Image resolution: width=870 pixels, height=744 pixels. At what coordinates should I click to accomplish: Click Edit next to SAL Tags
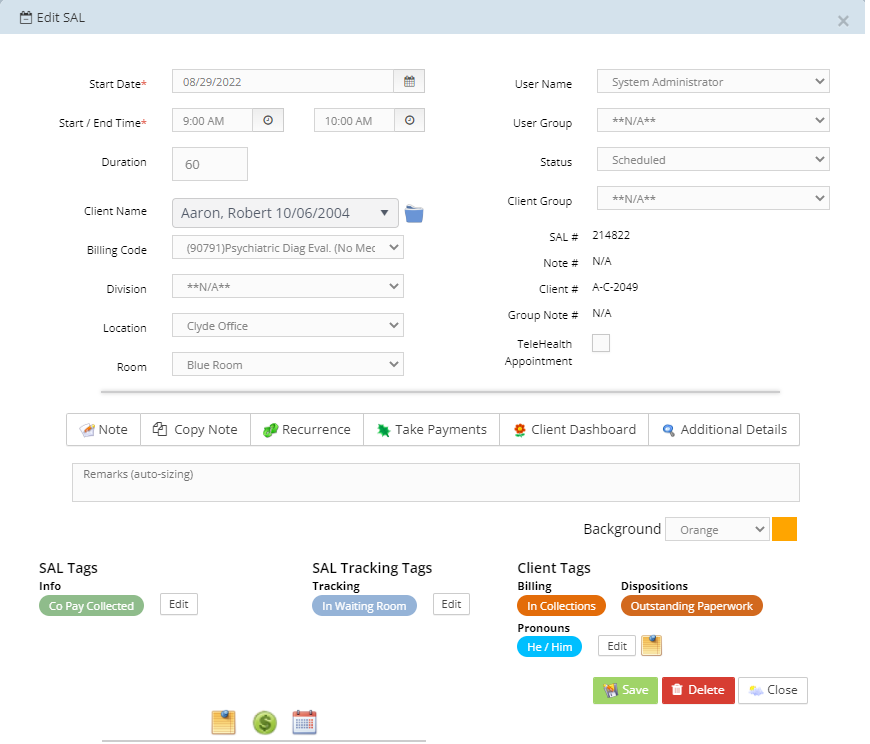click(178, 604)
